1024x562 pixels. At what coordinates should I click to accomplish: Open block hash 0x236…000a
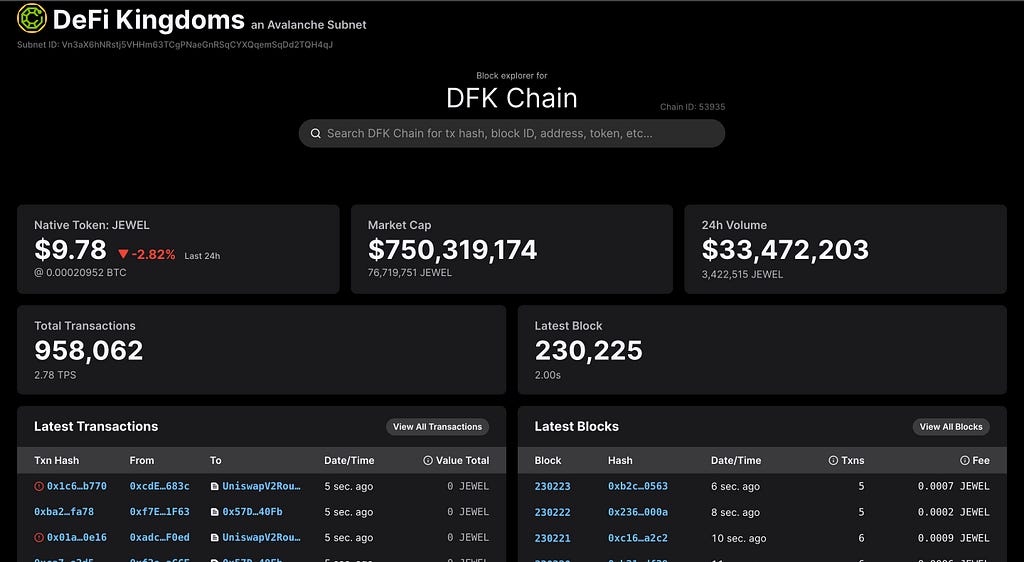(x=638, y=512)
